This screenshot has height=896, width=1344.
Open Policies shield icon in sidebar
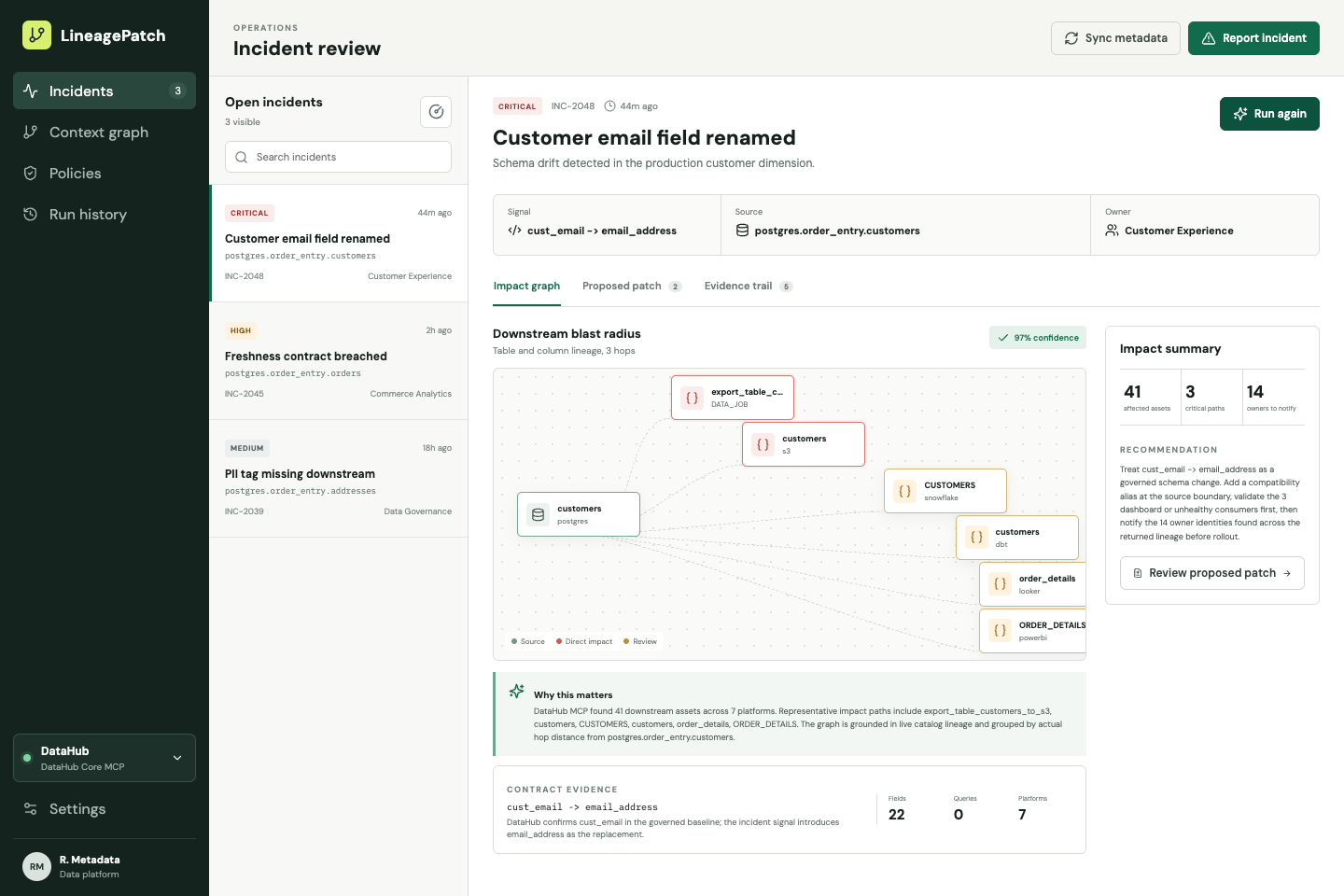[x=30, y=174]
